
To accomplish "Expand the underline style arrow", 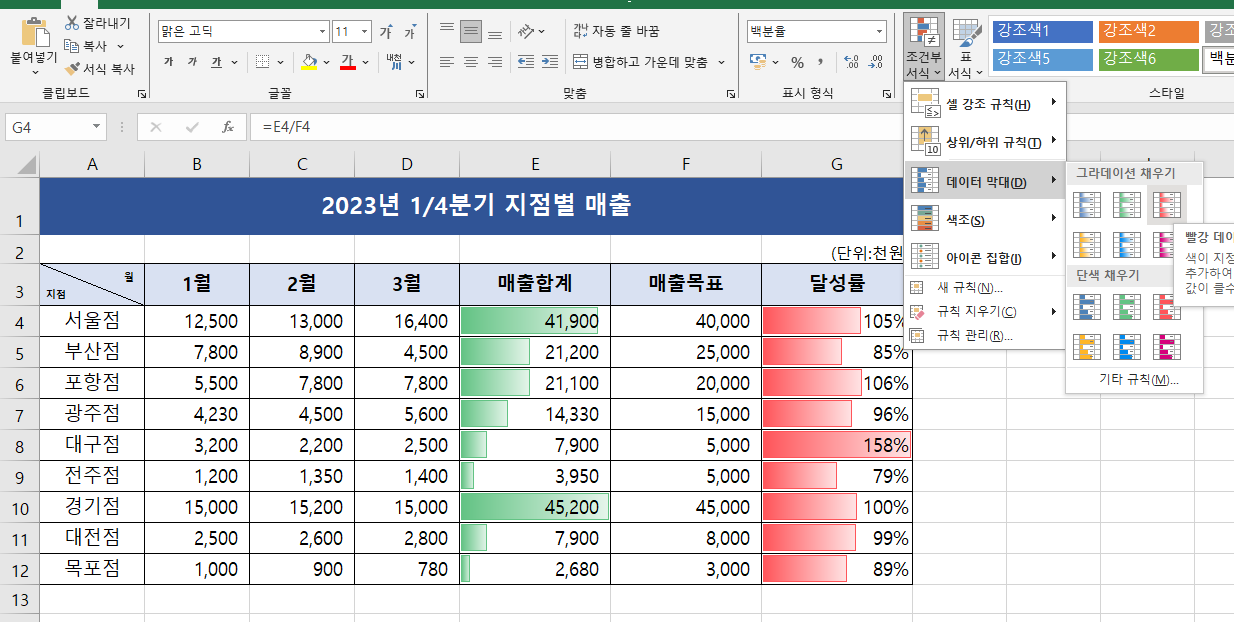I will coord(232,62).
